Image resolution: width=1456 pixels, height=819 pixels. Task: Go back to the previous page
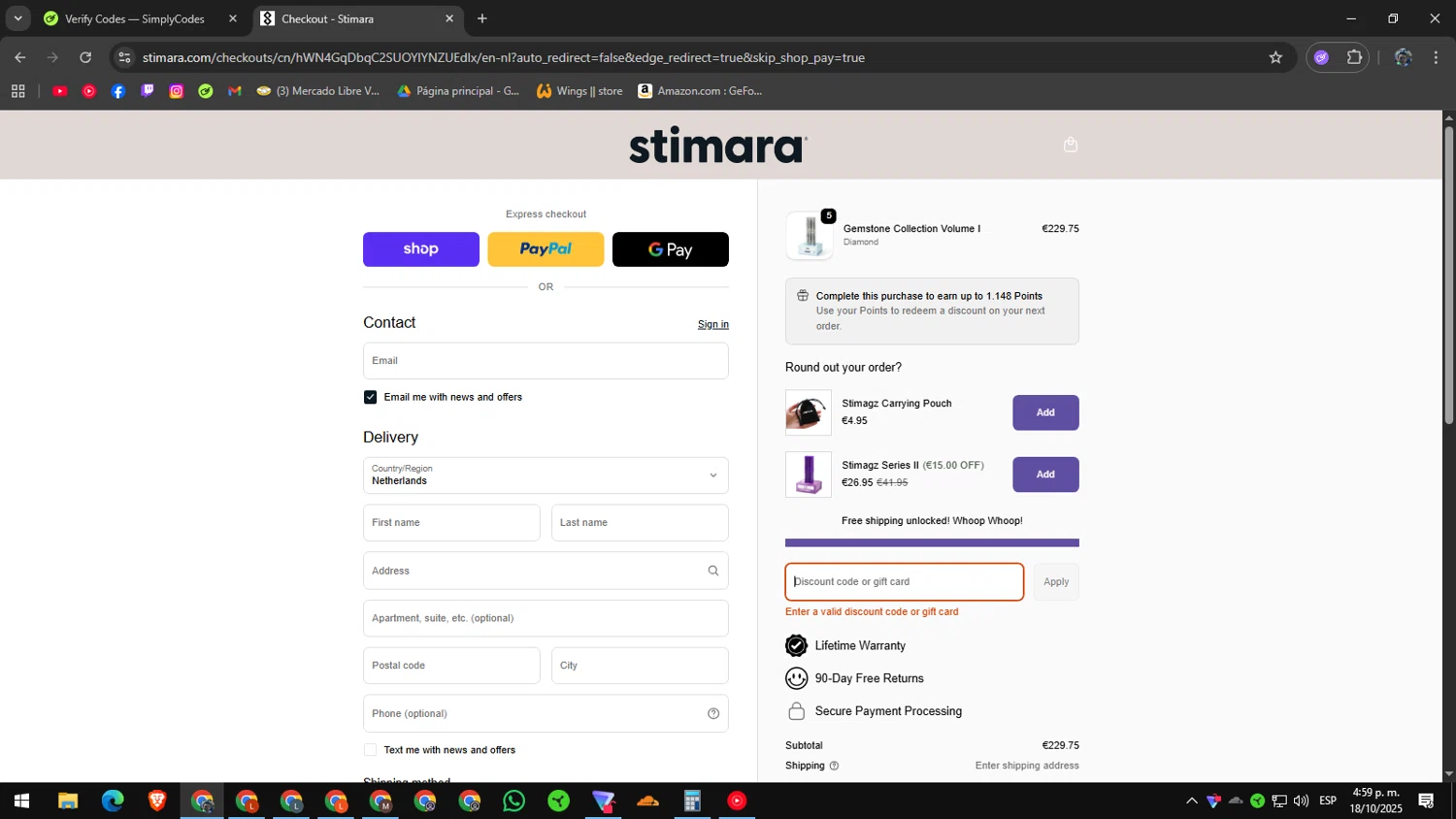point(20,57)
